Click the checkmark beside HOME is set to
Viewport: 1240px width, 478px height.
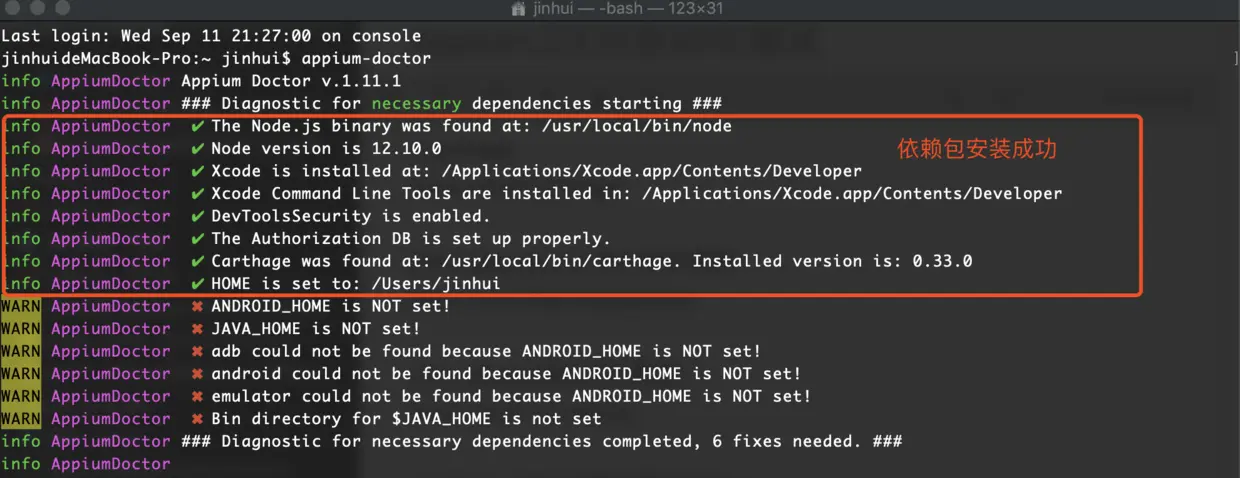(x=197, y=284)
